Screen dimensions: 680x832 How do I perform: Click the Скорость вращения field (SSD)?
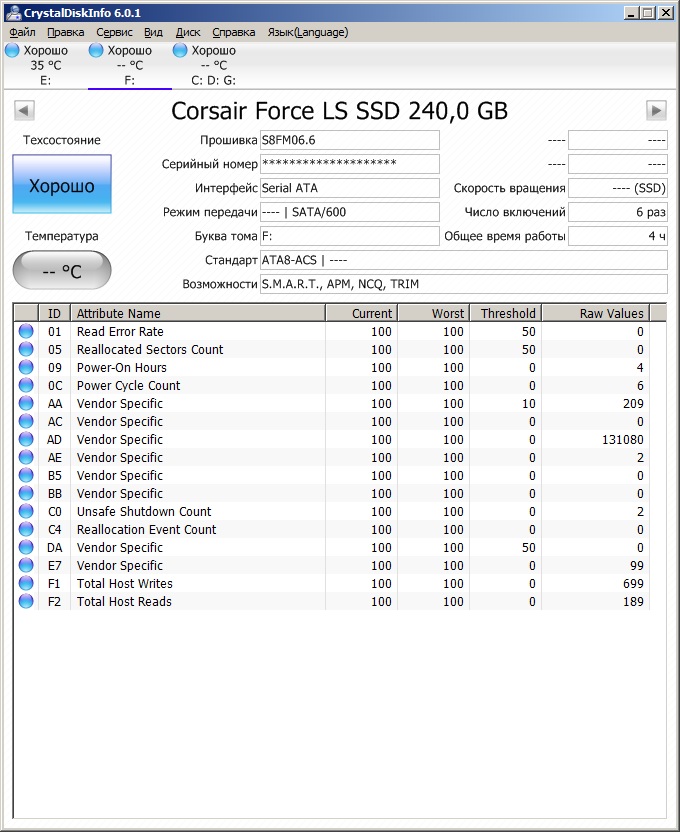(618, 188)
